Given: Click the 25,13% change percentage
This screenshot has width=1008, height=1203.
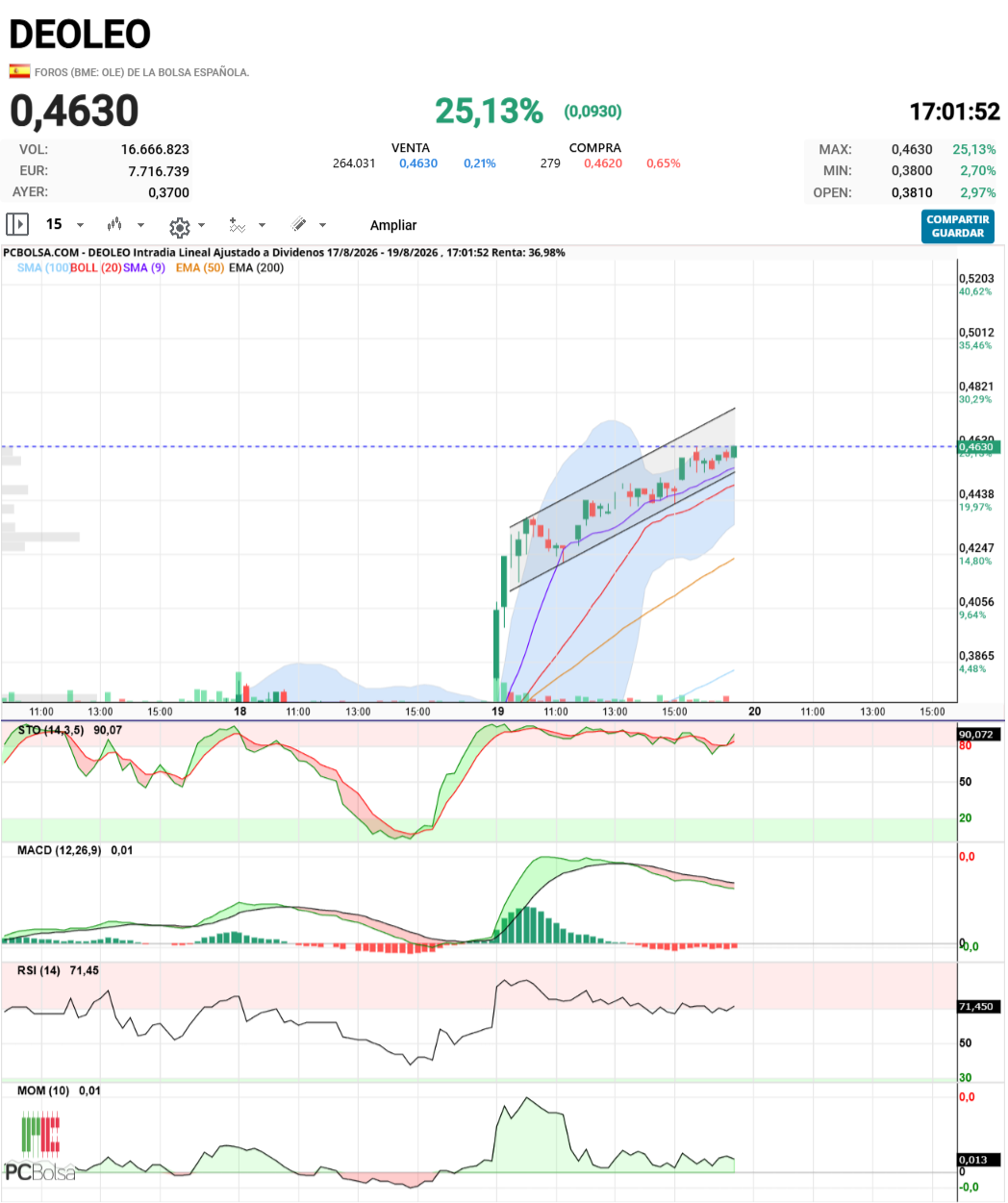Looking at the screenshot, I should (x=489, y=111).
